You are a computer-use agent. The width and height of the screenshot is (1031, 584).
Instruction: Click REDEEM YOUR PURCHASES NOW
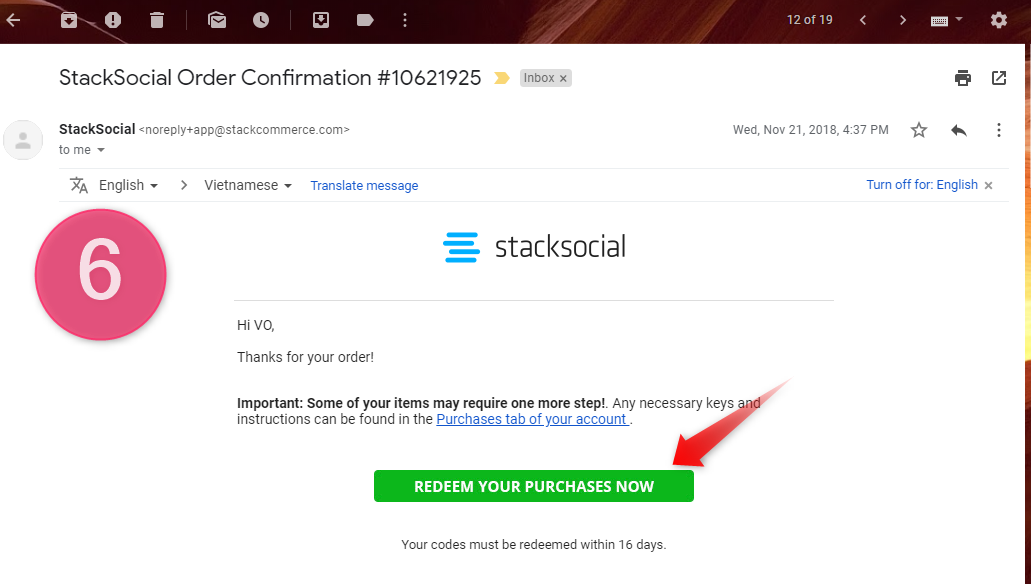point(533,486)
